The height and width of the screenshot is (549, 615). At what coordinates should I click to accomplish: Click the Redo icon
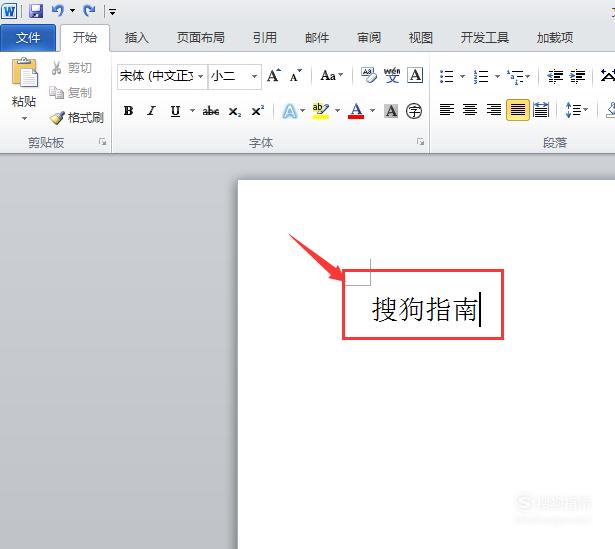point(89,11)
